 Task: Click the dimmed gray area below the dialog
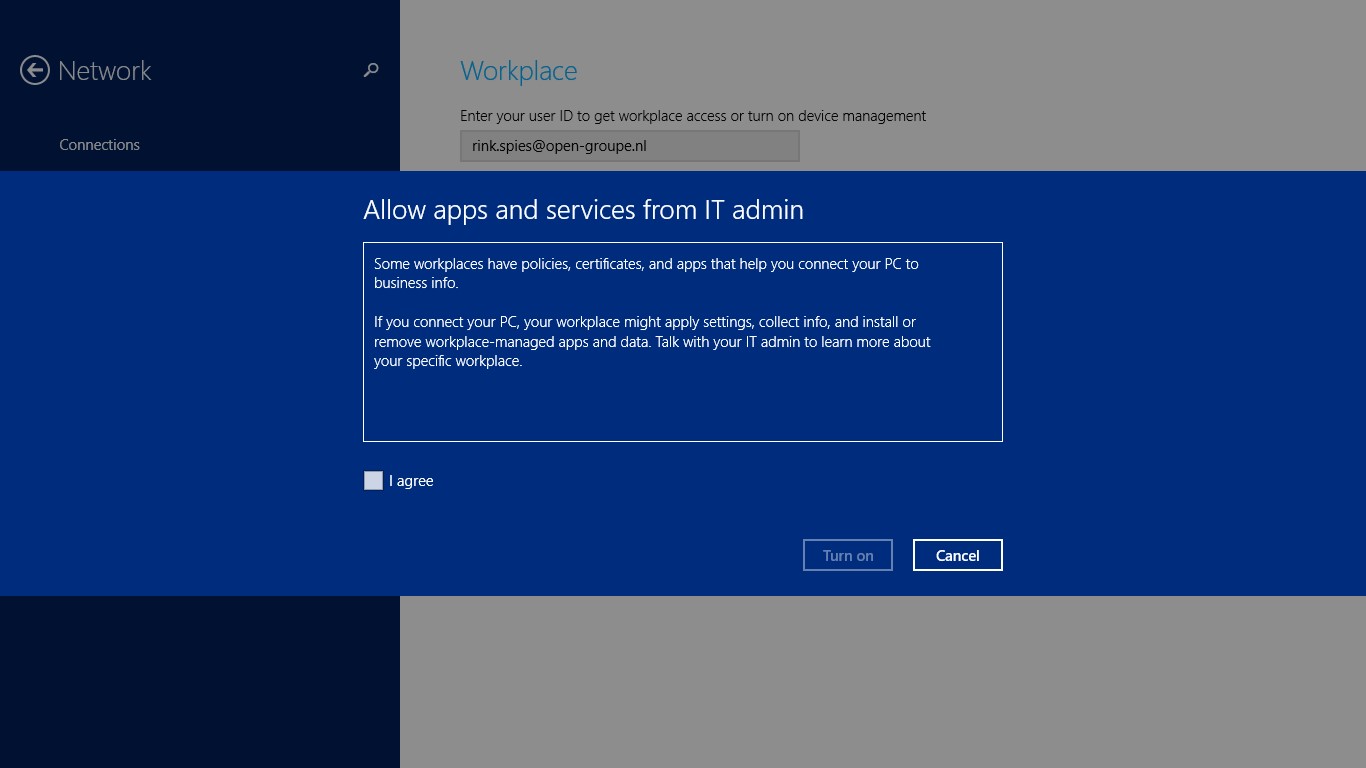[883, 682]
